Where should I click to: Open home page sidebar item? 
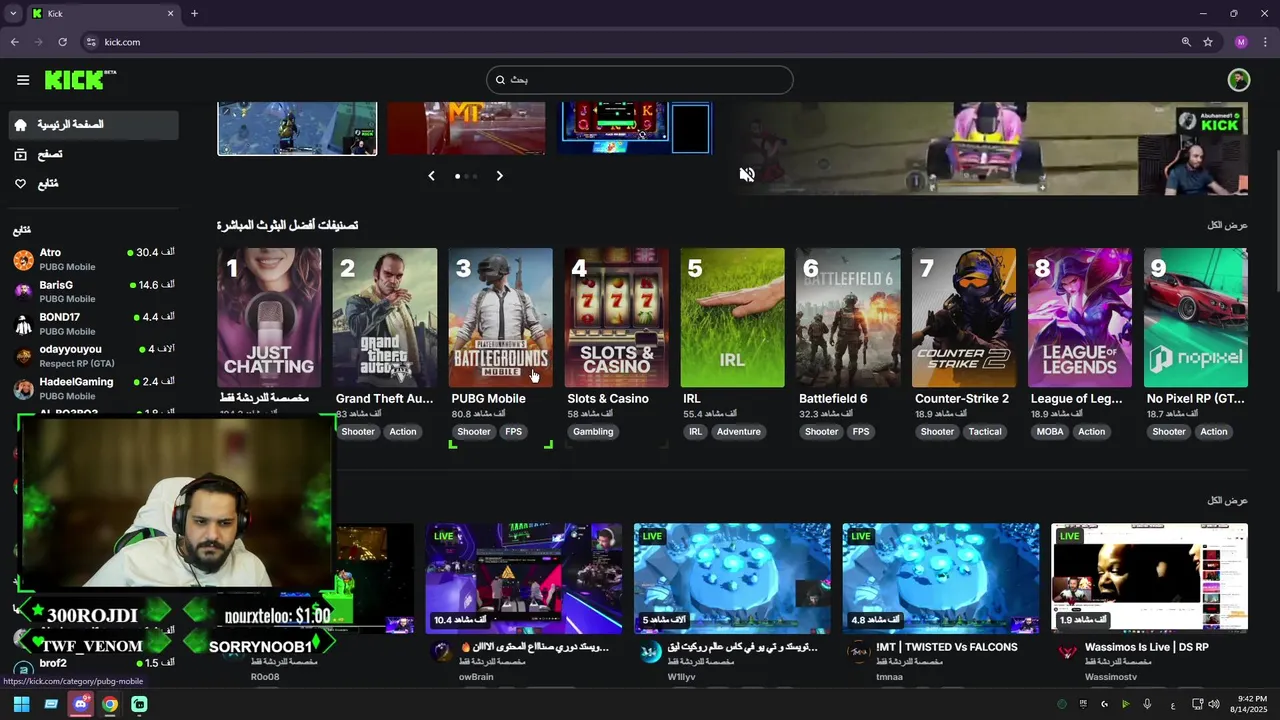[94, 125]
